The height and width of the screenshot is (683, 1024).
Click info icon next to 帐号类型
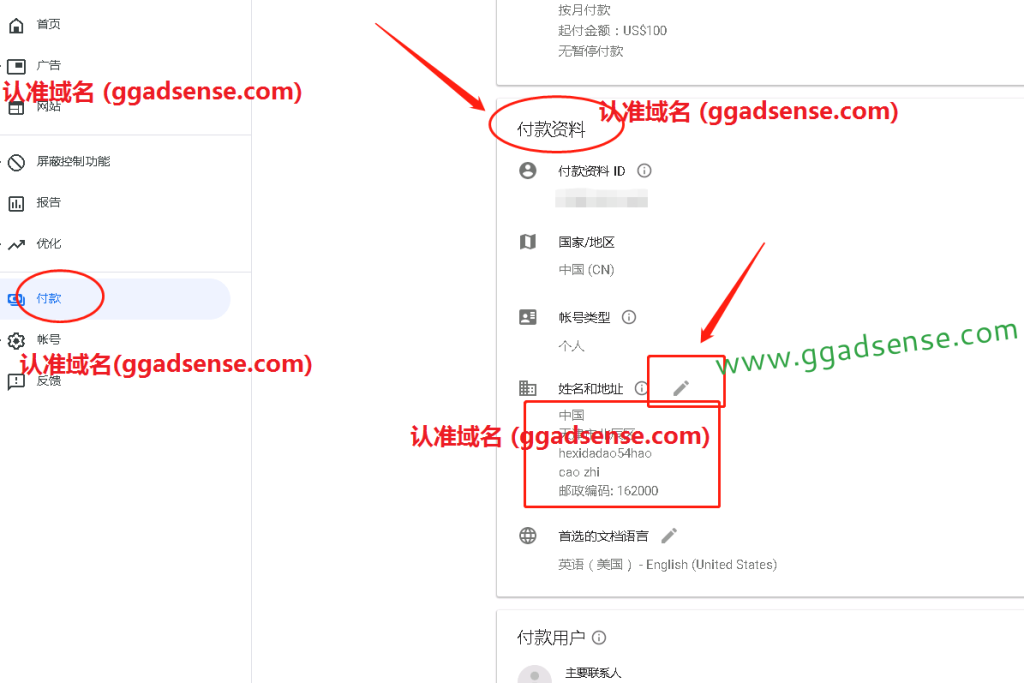[x=629, y=317]
